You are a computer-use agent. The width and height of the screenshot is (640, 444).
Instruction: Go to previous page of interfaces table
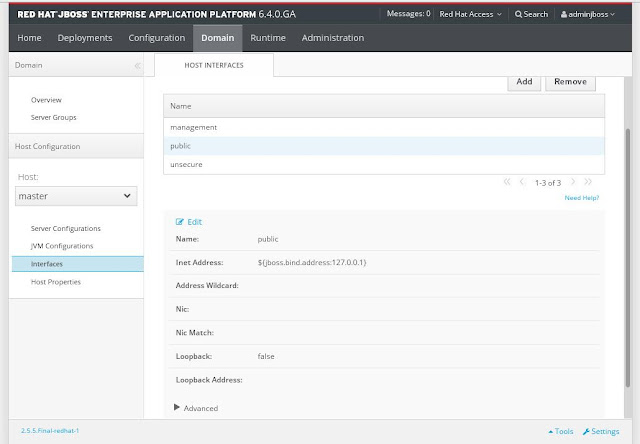[x=522, y=182]
